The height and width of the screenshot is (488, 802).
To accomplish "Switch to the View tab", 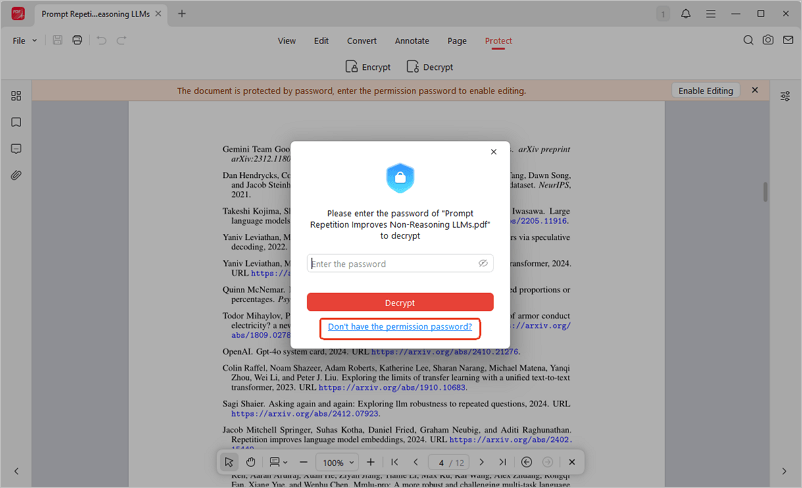I will (x=286, y=40).
